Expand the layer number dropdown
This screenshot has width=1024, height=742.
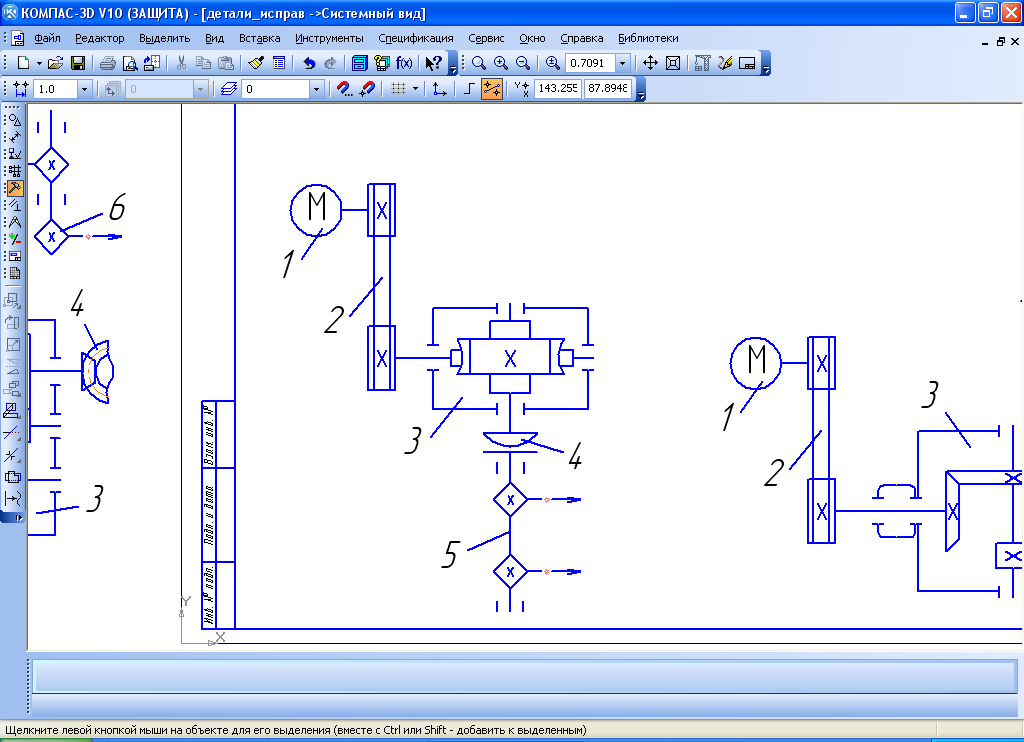pos(317,89)
